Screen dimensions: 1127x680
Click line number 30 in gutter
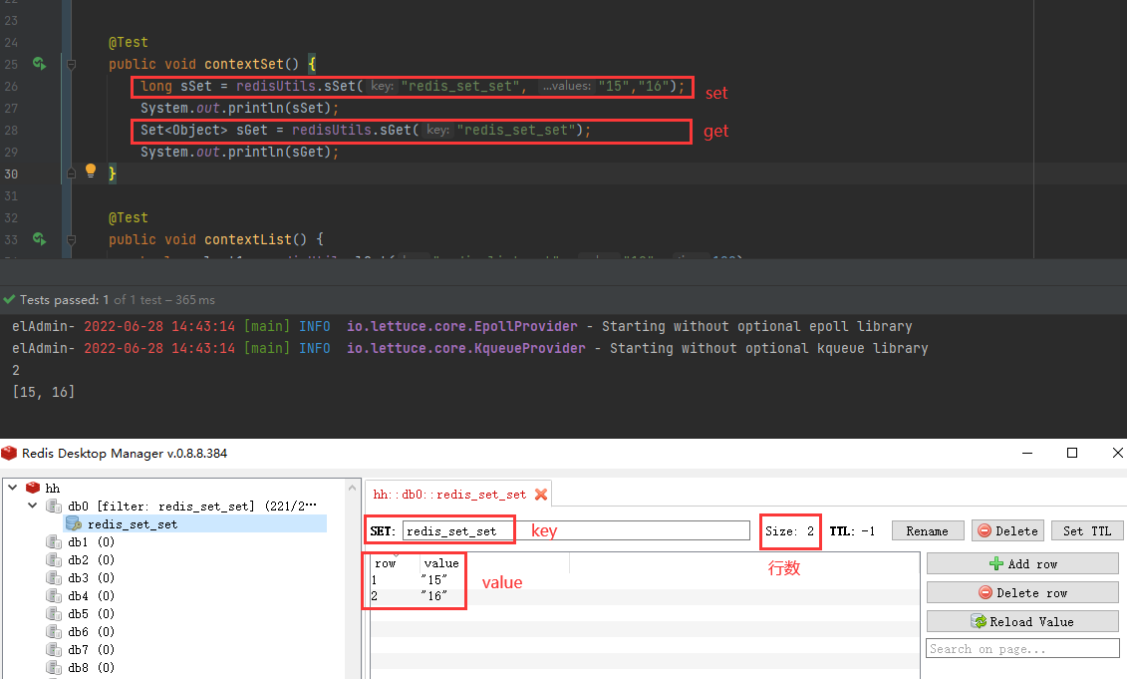point(11,174)
